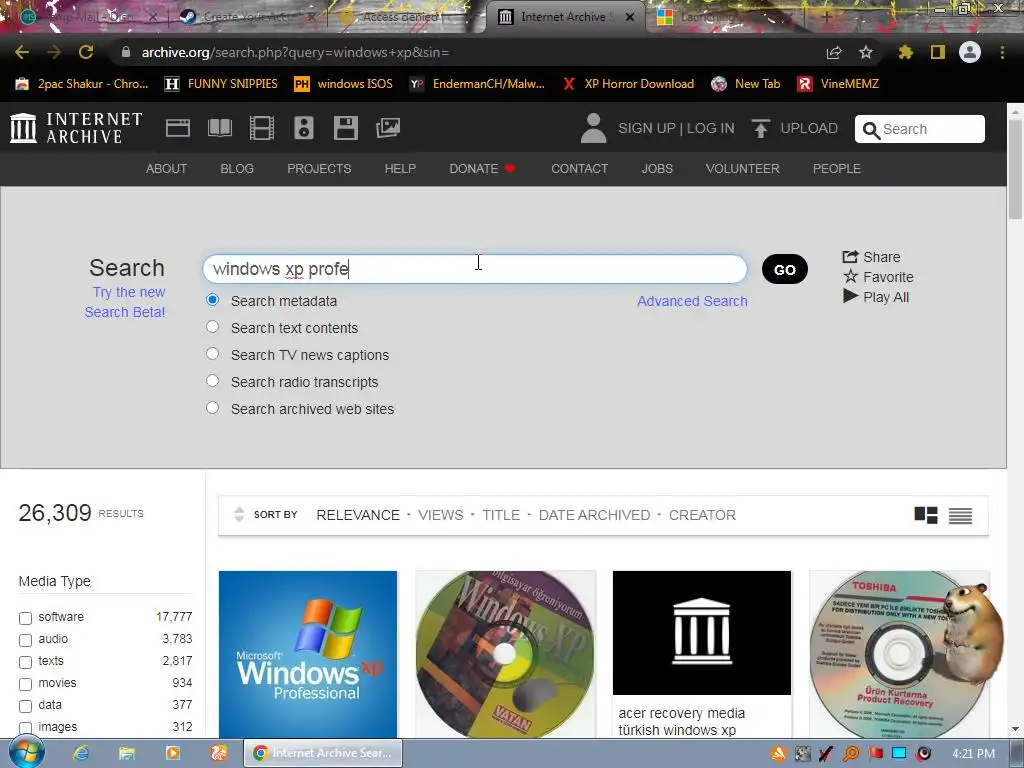Image resolution: width=1024 pixels, height=768 pixels.
Task: Open Windows Explorer folder on taskbar
Action: [127, 753]
